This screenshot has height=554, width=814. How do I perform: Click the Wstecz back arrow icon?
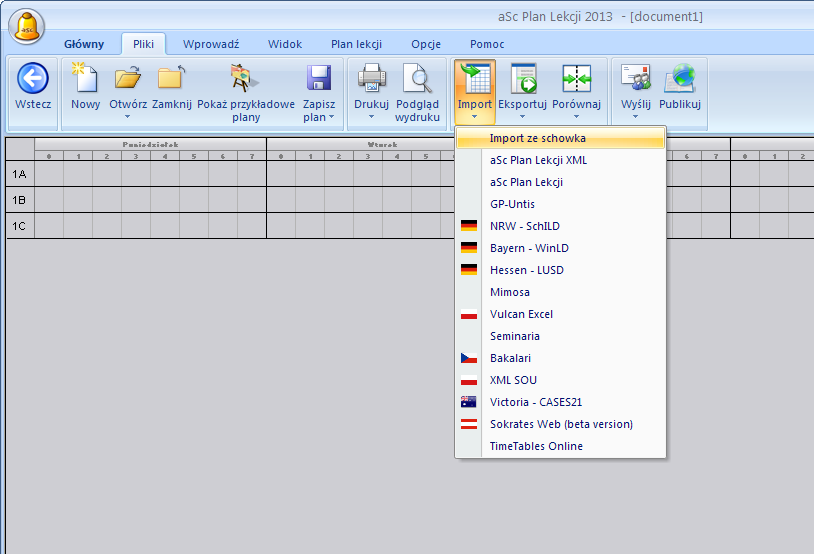33,79
